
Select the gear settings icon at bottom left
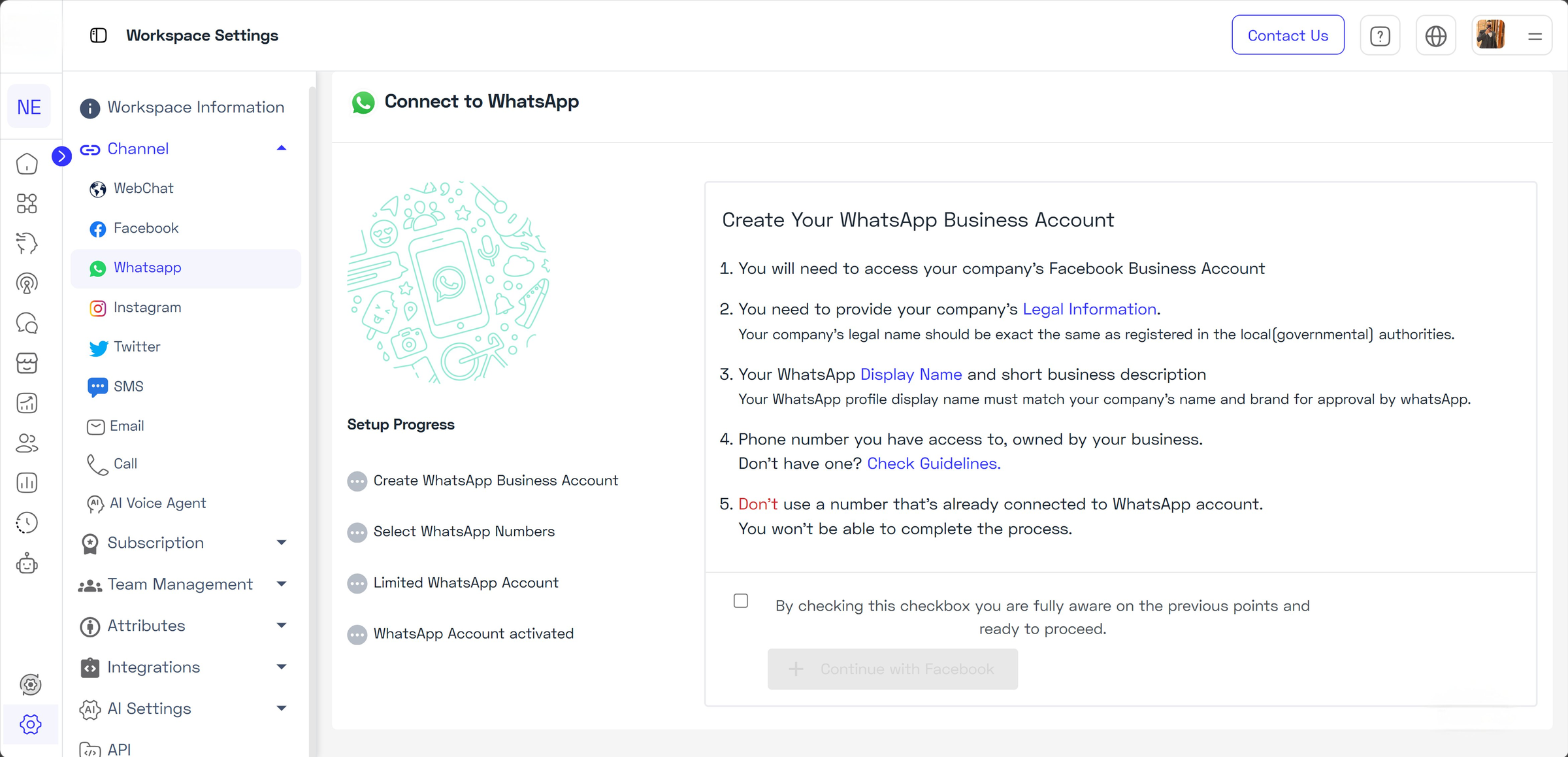click(x=31, y=724)
